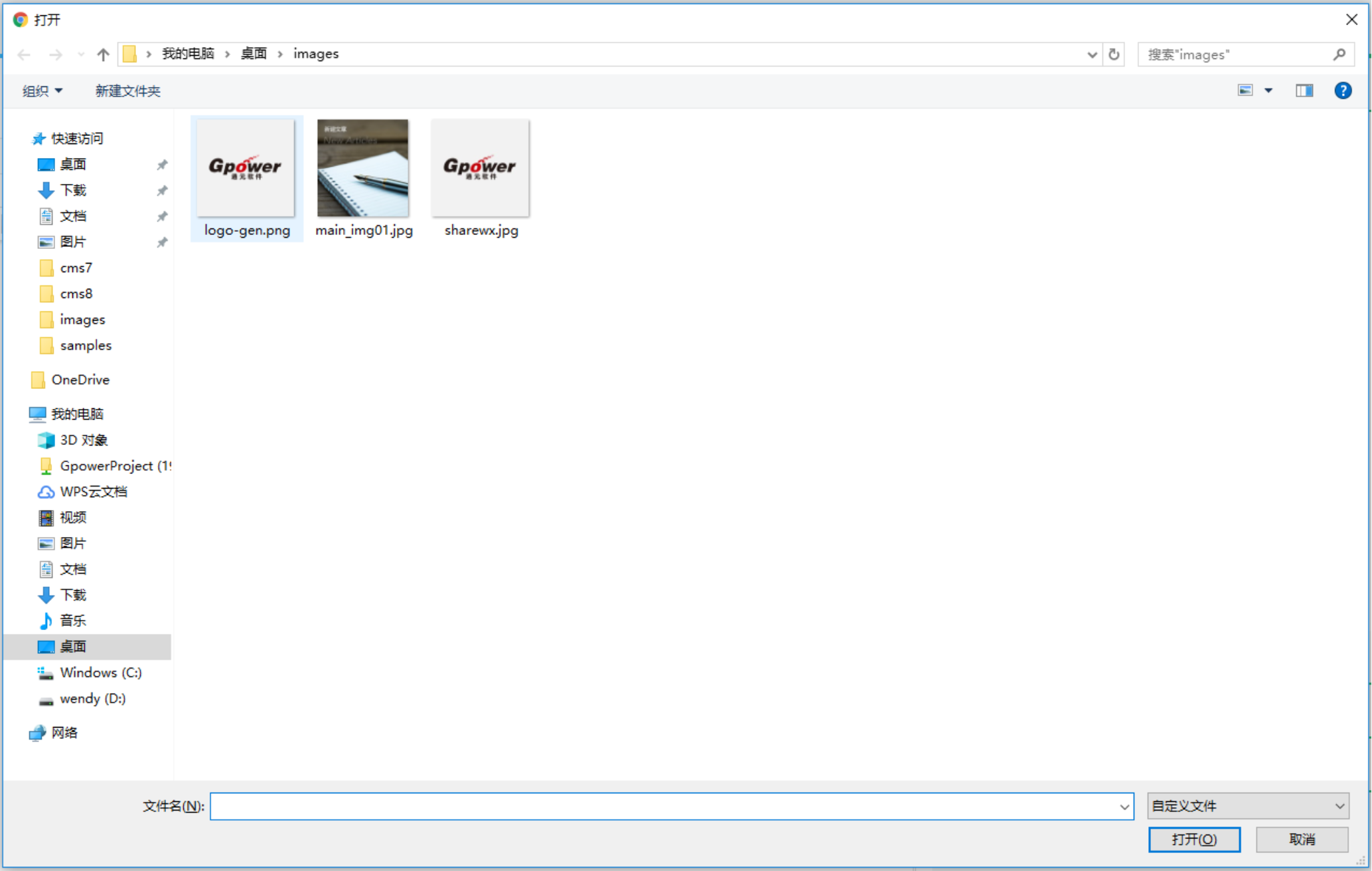Toggle the preview pane icon
1372x871 pixels.
pyautogui.click(x=1304, y=91)
